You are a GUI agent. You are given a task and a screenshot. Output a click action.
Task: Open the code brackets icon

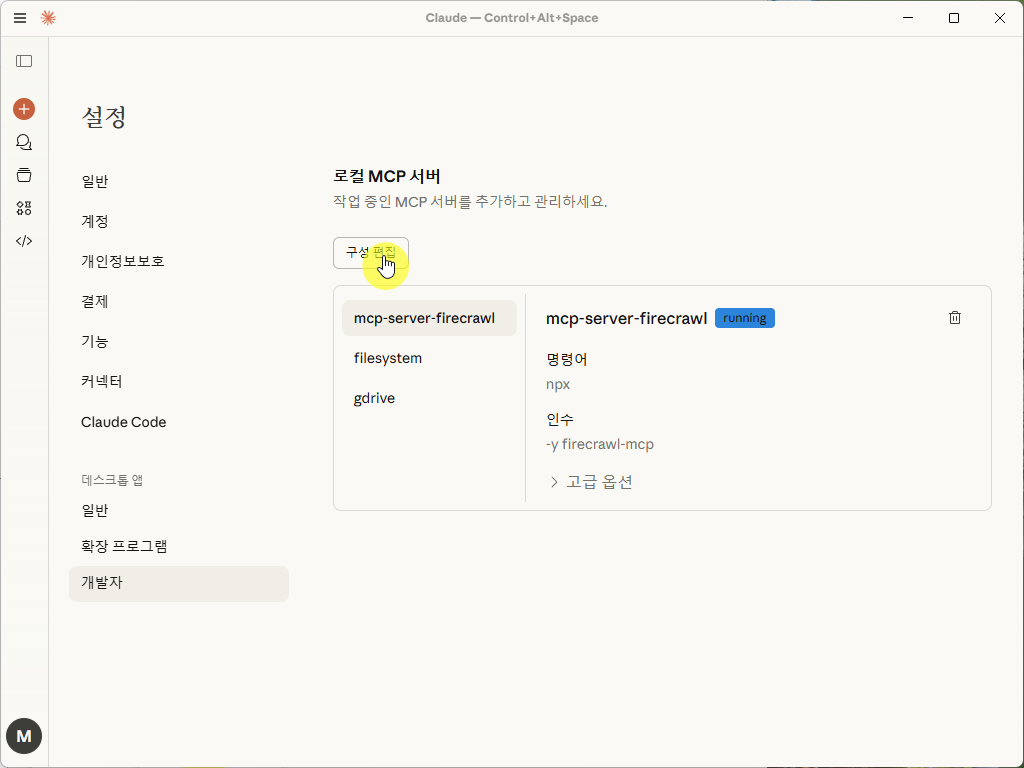pos(24,241)
